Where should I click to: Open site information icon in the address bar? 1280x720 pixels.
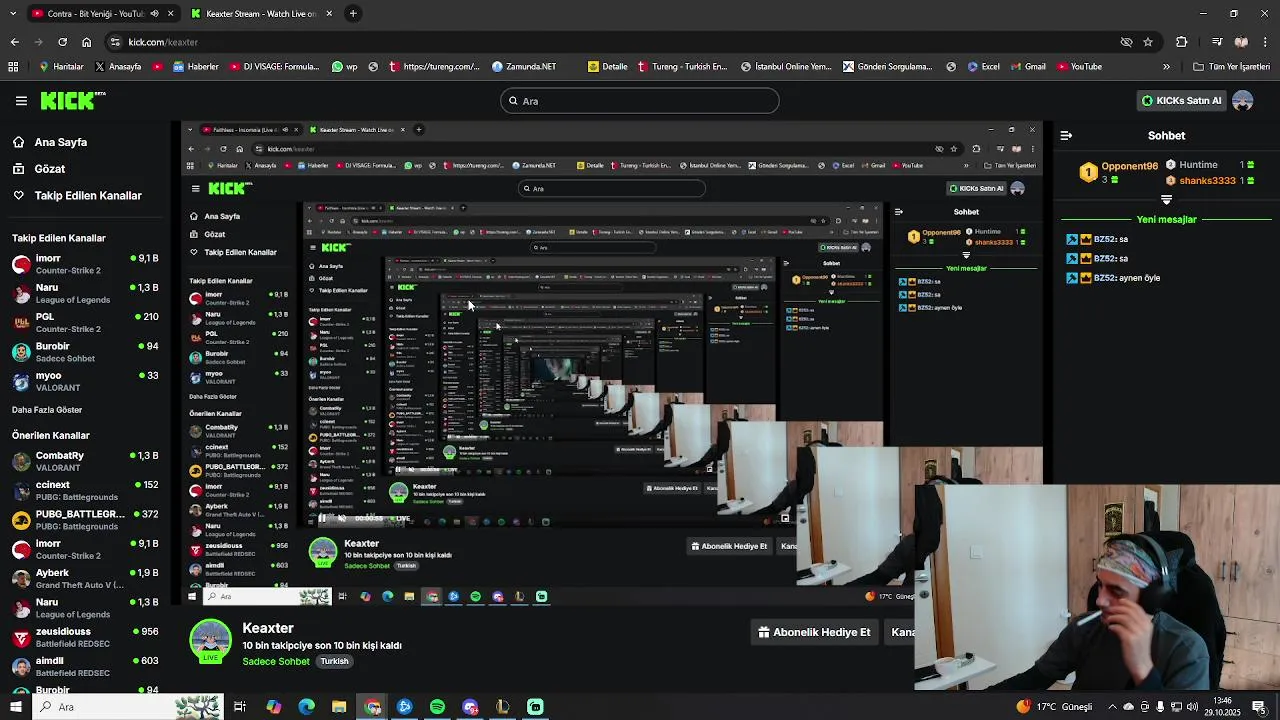click(116, 42)
